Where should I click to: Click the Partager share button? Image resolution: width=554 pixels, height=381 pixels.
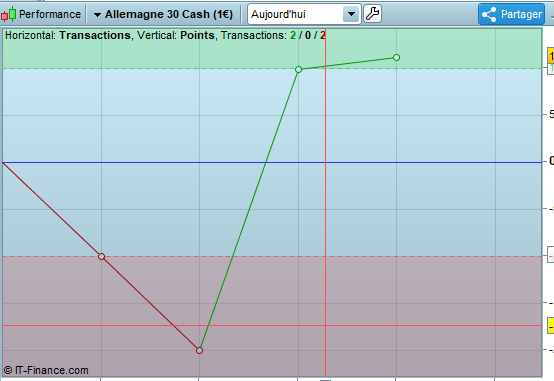click(x=512, y=14)
